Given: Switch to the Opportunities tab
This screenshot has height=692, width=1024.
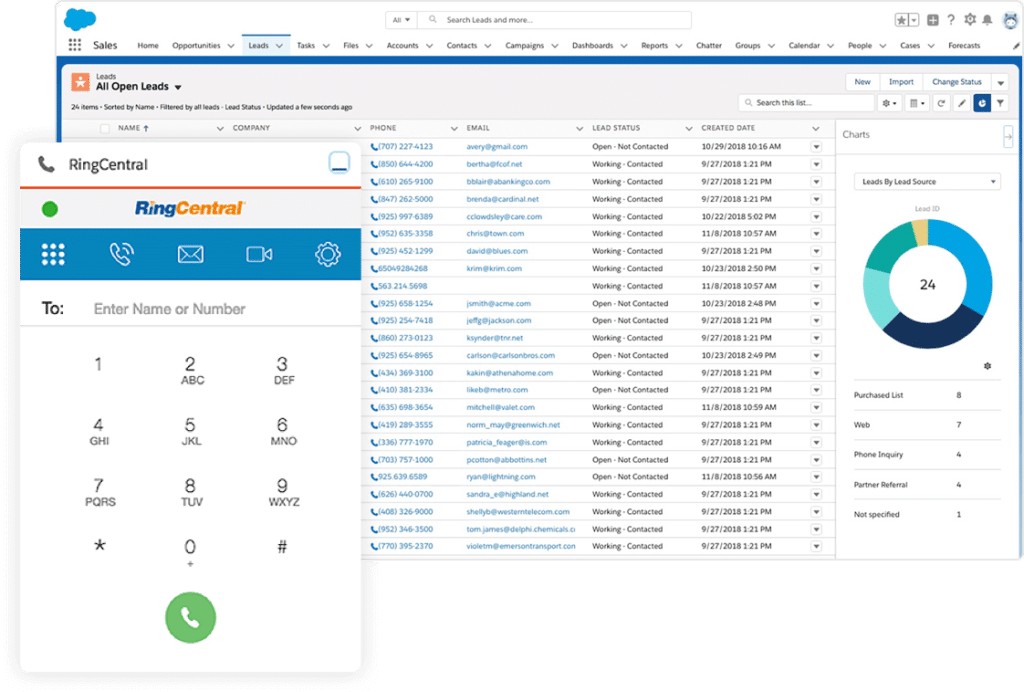Looking at the screenshot, I should click(196, 45).
